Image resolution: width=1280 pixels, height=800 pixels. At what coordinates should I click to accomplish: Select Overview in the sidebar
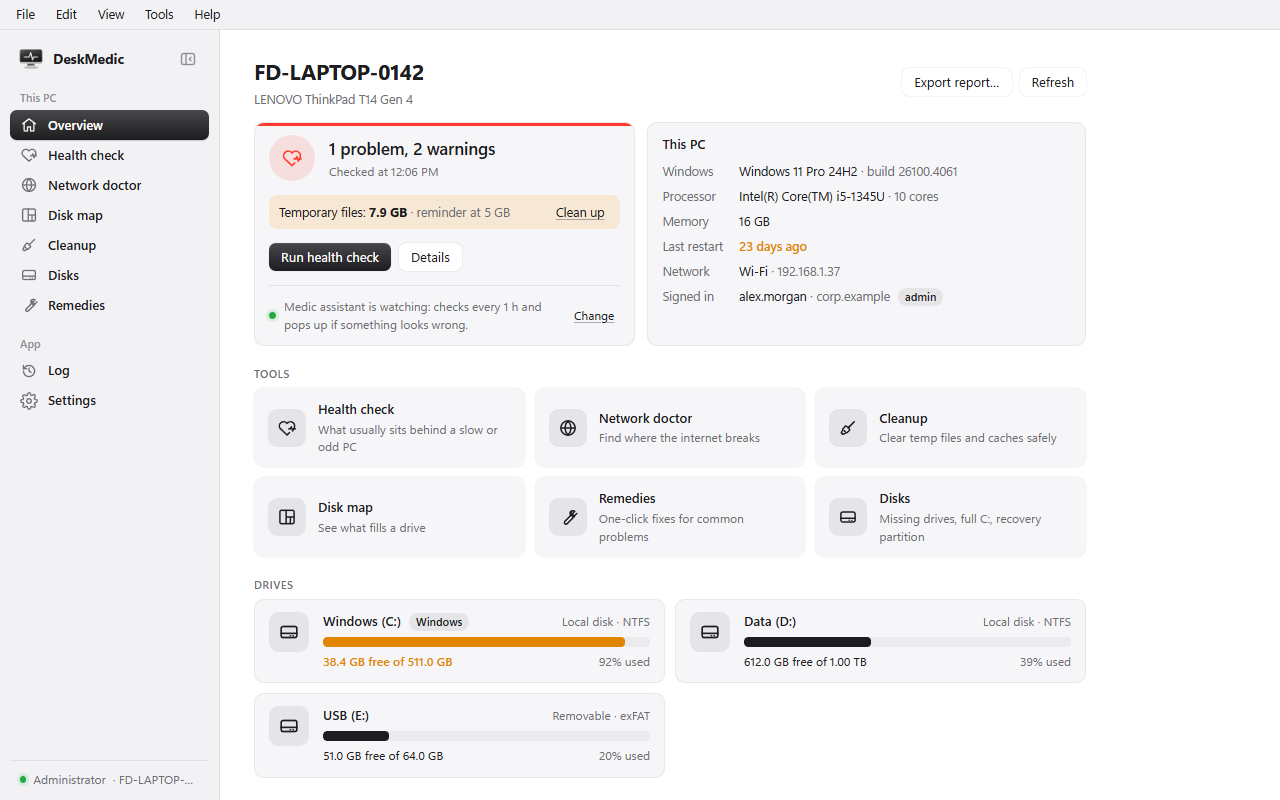pyautogui.click(x=109, y=125)
